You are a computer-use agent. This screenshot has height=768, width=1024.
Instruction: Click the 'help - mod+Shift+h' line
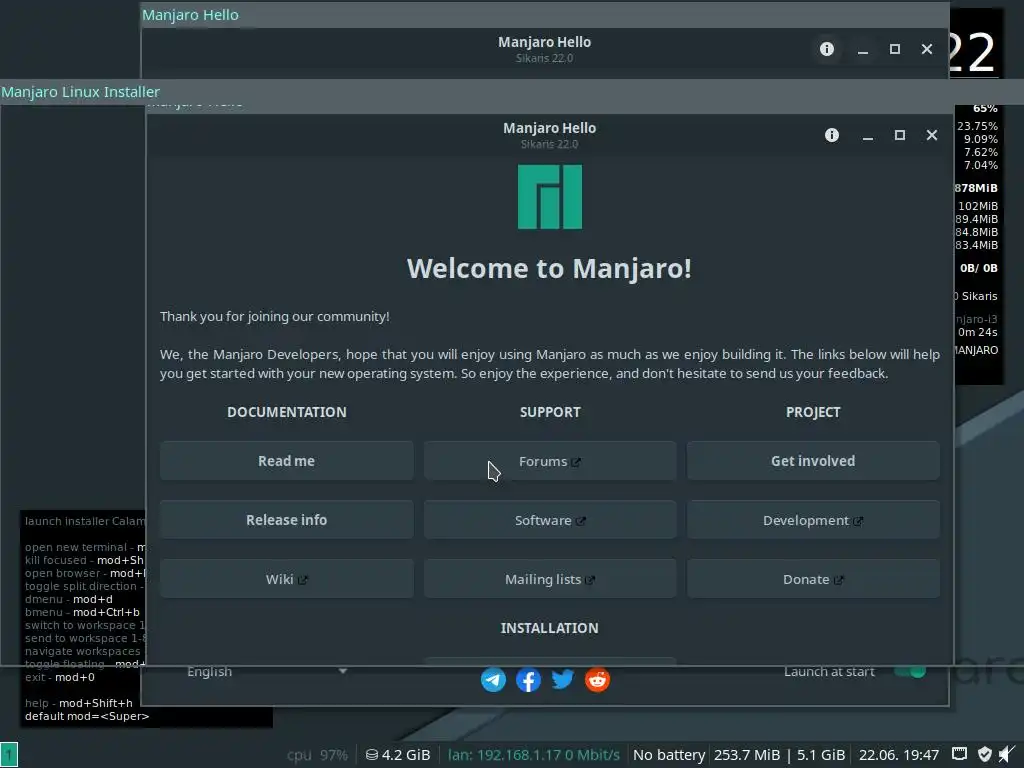click(78, 703)
